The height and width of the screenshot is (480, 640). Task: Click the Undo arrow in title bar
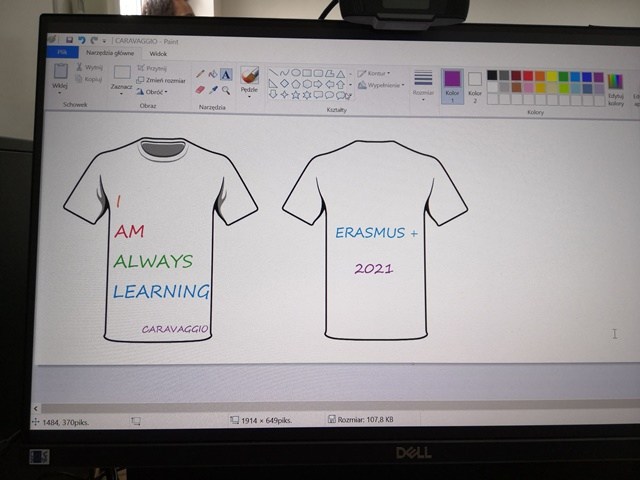(x=82, y=40)
